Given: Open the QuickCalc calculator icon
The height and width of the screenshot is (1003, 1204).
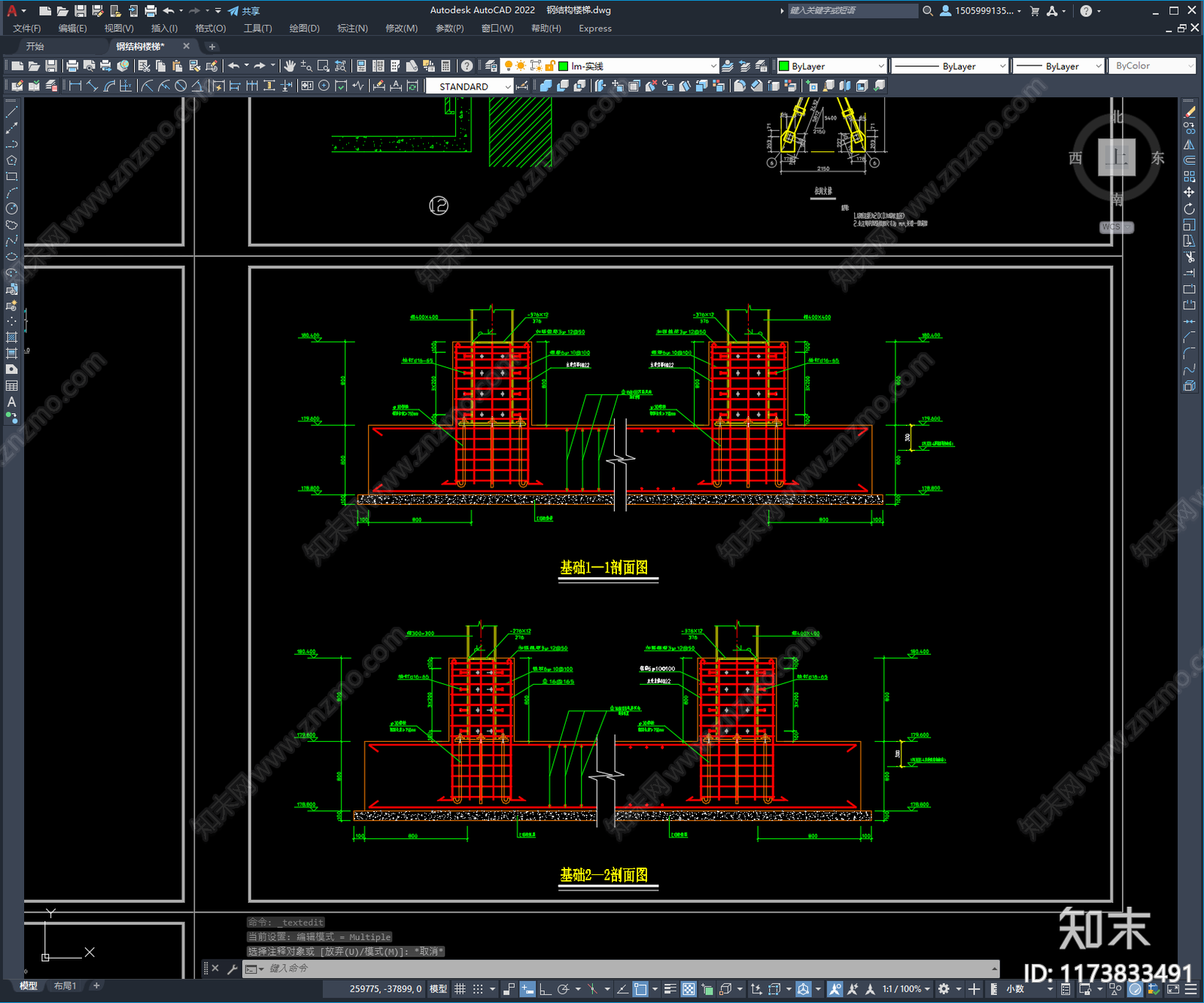Looking at the screenshot, I should coord(445,66).
